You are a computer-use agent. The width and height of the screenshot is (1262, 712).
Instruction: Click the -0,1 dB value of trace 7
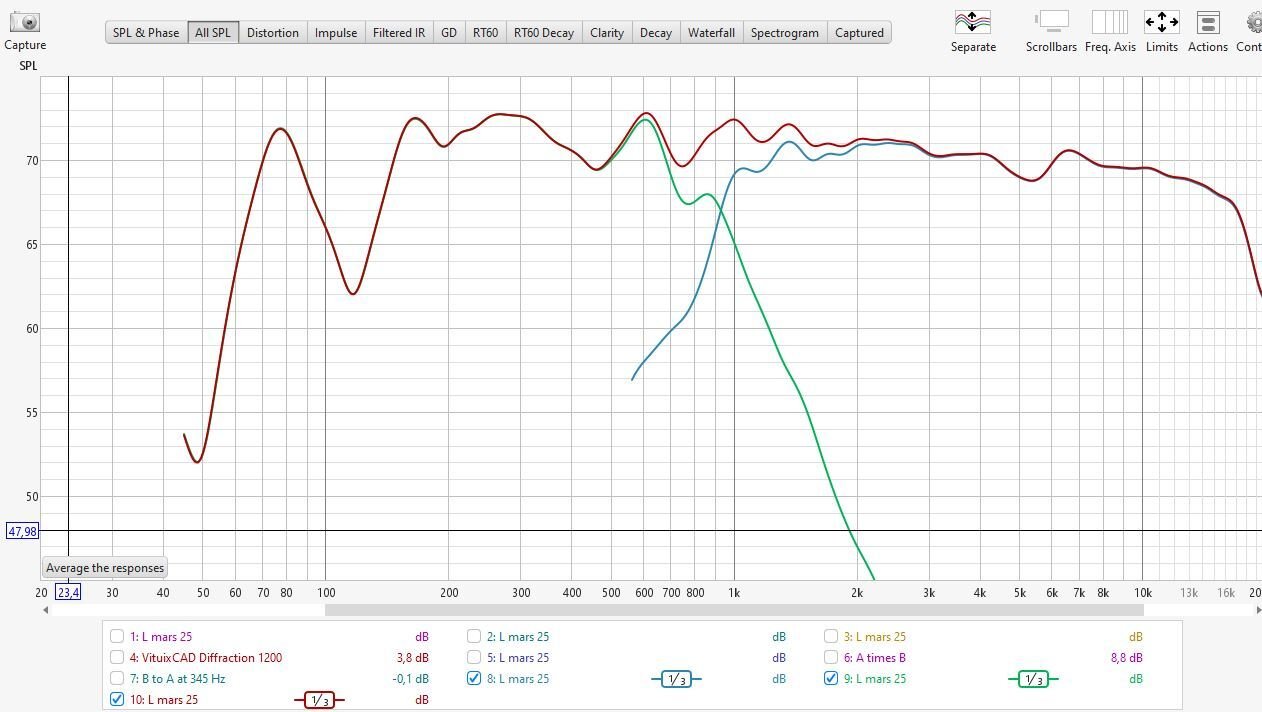coord(410,678)
